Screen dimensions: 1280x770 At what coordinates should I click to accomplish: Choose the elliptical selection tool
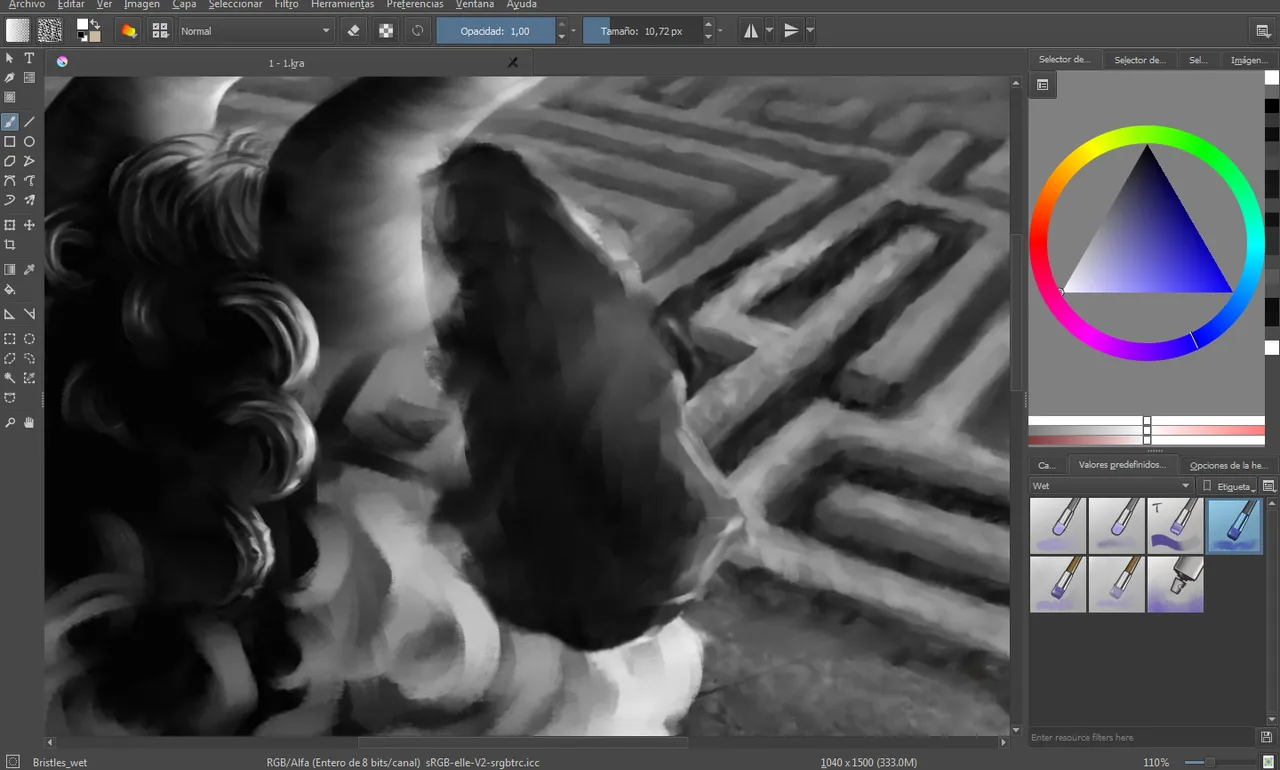[x=29, y=339]
